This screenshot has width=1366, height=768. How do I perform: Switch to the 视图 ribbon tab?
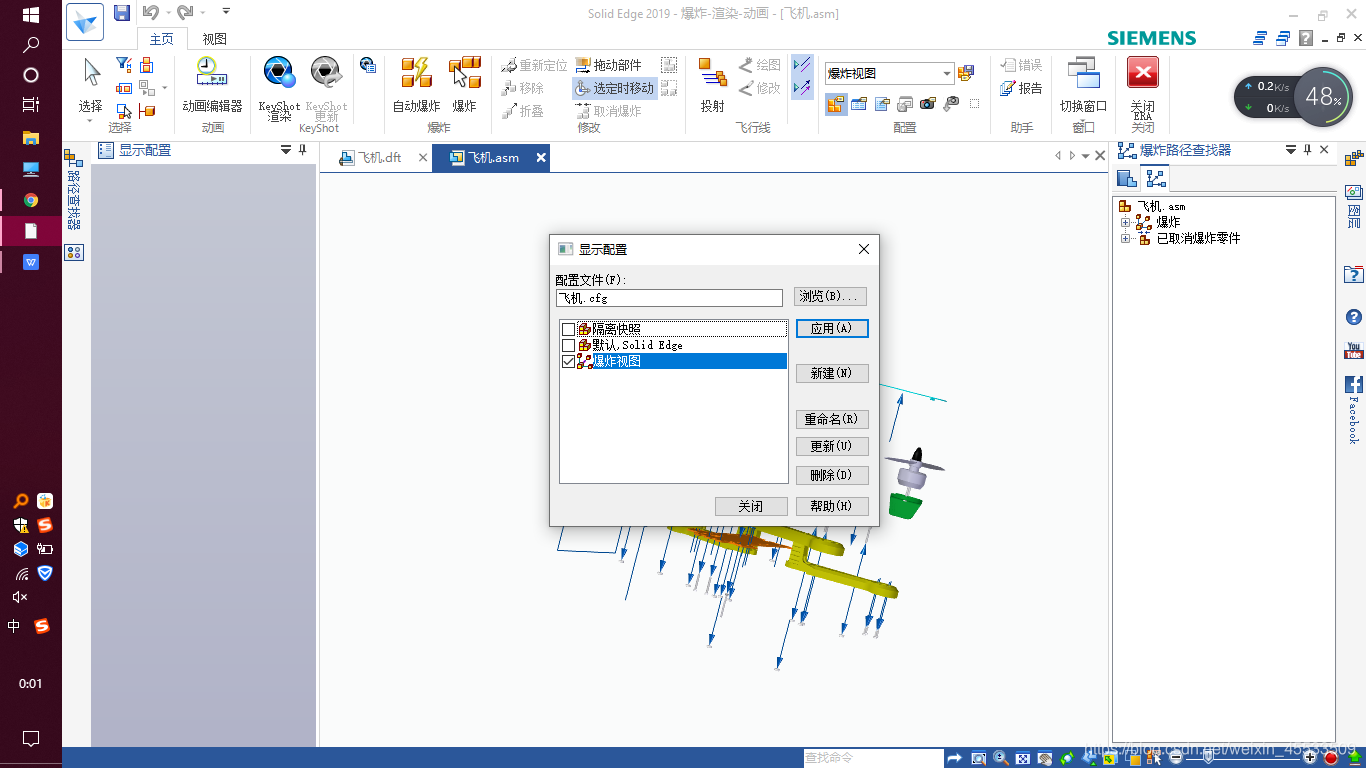coord(214,39)
